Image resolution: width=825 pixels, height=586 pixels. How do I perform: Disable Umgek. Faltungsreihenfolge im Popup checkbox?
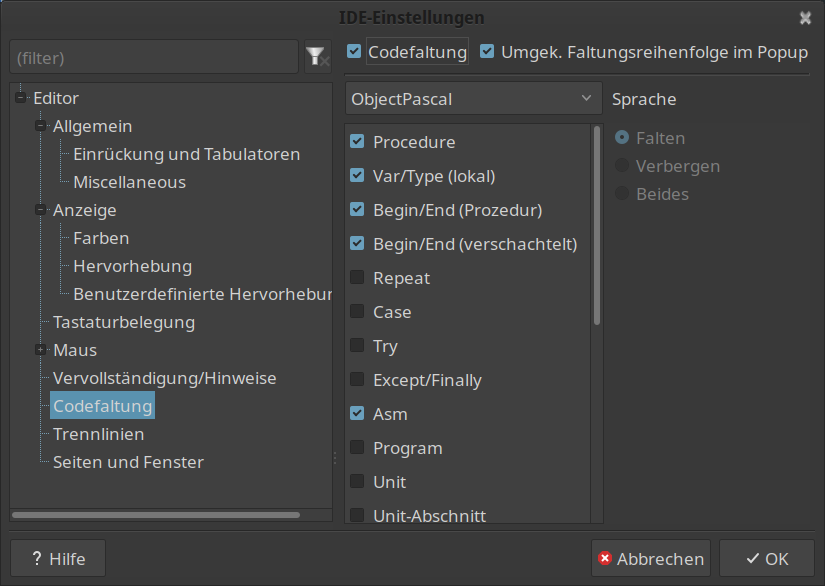tap(487, 52)
